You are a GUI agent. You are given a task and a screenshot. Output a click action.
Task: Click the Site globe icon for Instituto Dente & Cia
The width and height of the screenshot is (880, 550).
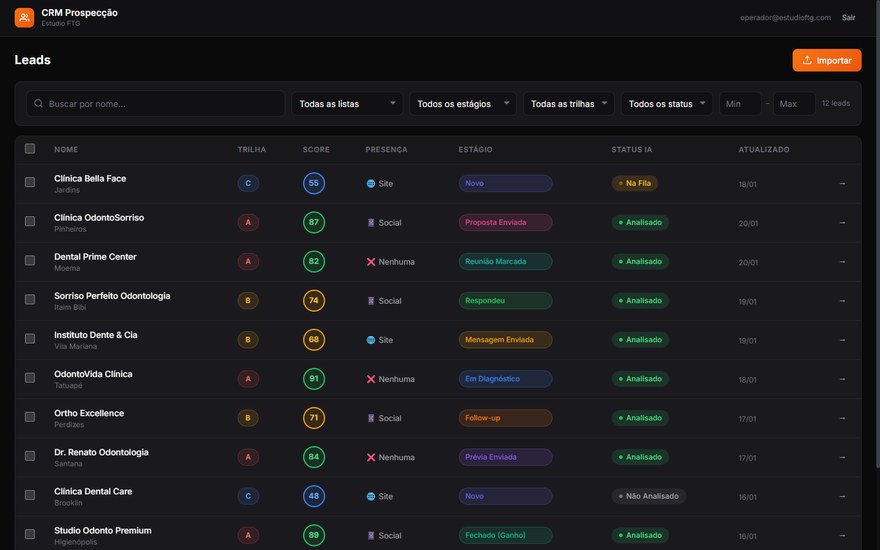coord(370,340)
